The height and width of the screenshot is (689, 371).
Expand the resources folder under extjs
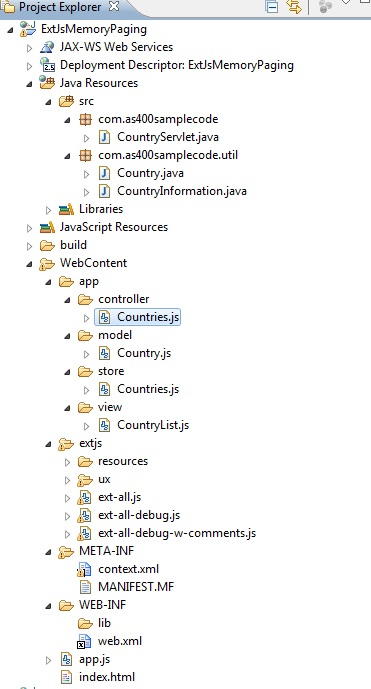pos(68,462)
